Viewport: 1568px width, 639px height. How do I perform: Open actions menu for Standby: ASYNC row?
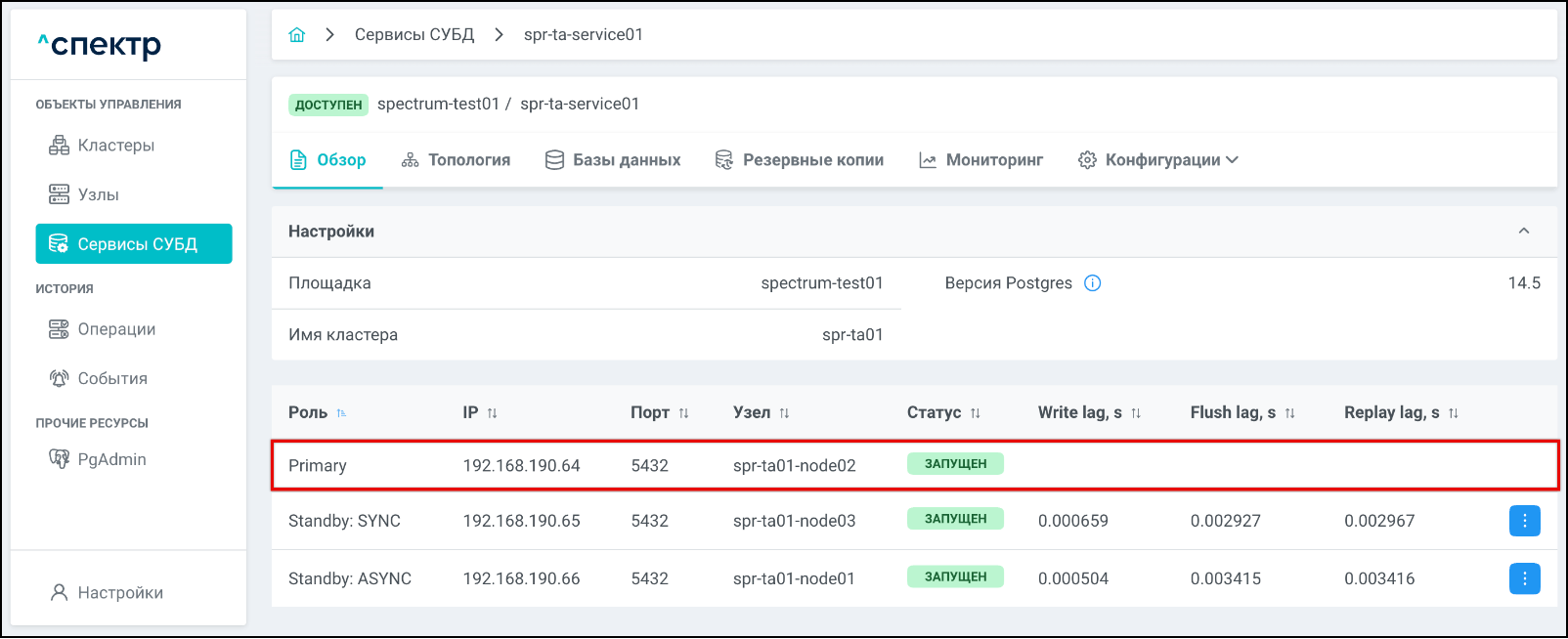[x=1524, y=578]
